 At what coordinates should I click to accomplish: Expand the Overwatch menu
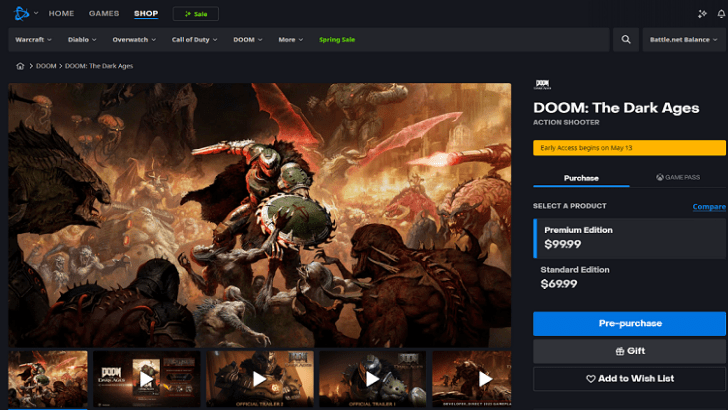[134, 39]
